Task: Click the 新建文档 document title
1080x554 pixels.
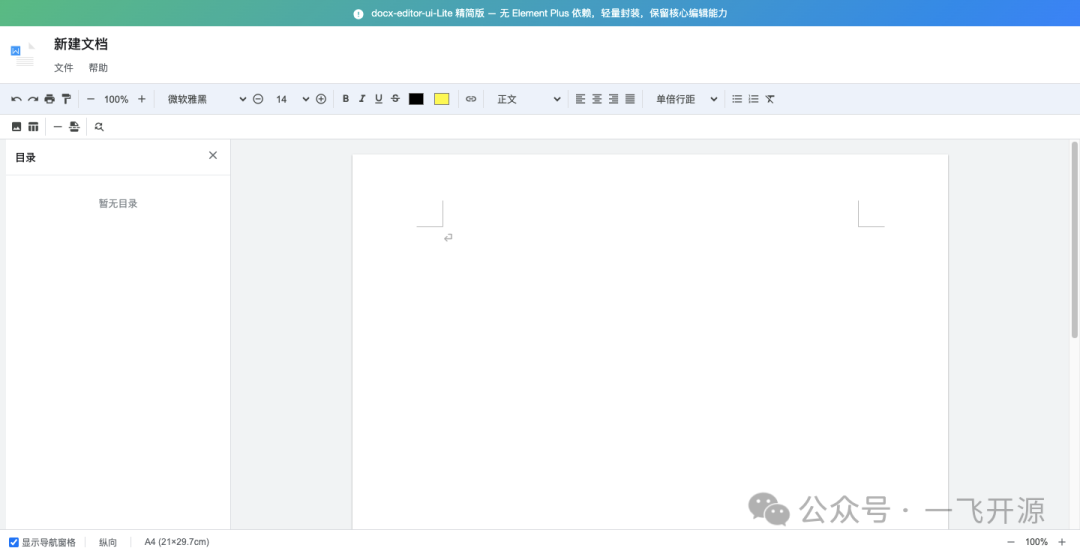Action: click(x=81, y=44)
